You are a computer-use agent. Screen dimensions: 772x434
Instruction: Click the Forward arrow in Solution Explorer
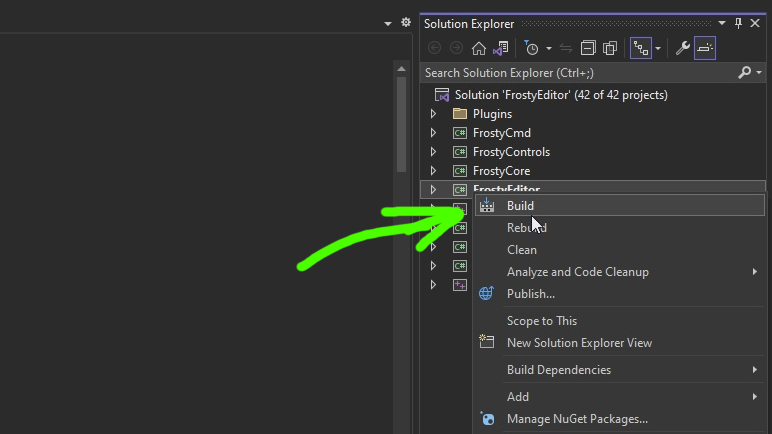(456, 48)
